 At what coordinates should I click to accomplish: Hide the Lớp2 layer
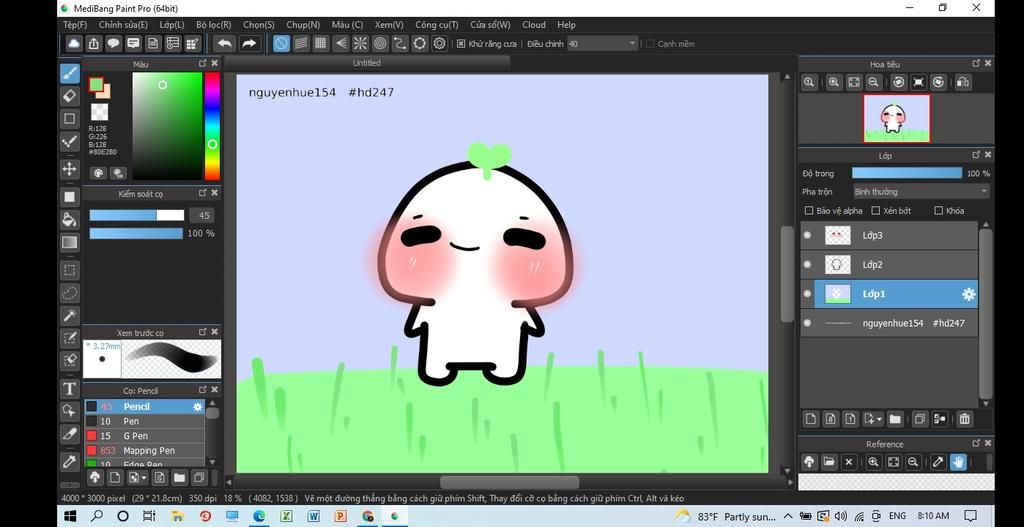pyautogui.click(x=808, y=264)
